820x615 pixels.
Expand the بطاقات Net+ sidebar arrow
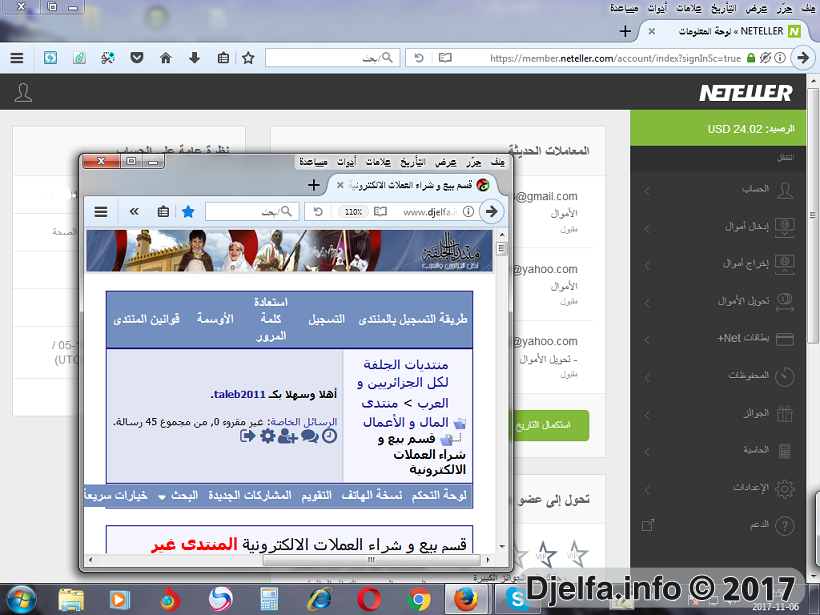[647, 340]
